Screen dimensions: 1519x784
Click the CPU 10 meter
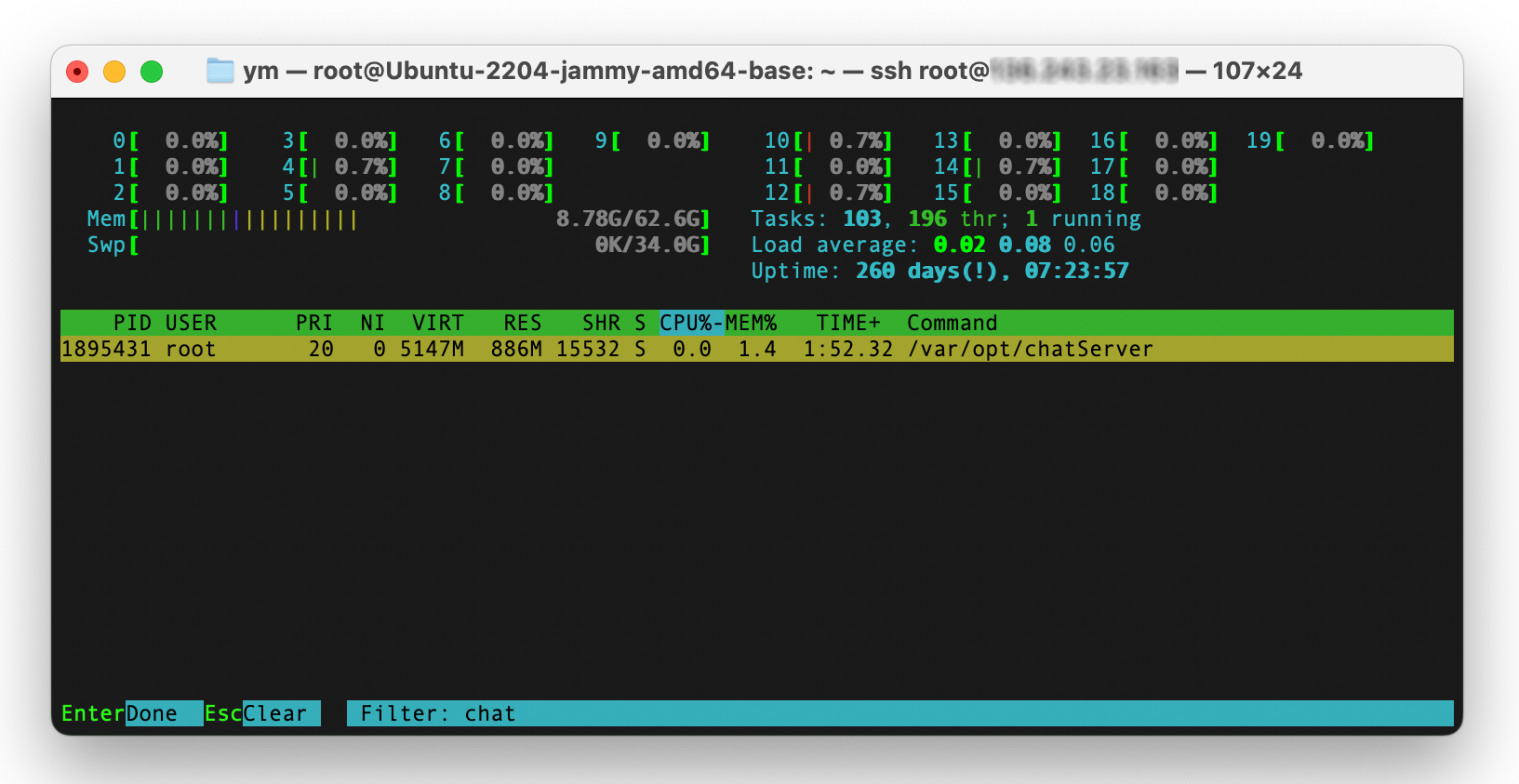(829, 140)
